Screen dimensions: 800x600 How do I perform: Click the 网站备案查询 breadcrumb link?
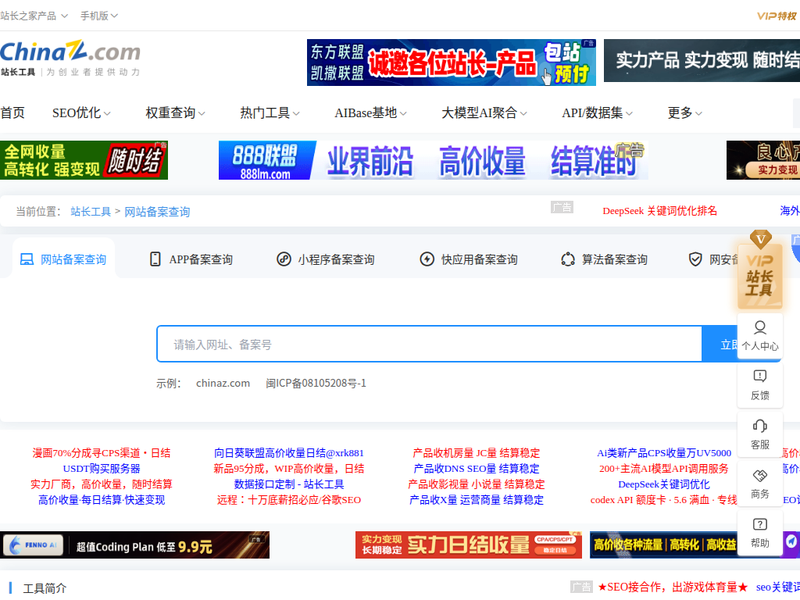(x=157, y=212)
